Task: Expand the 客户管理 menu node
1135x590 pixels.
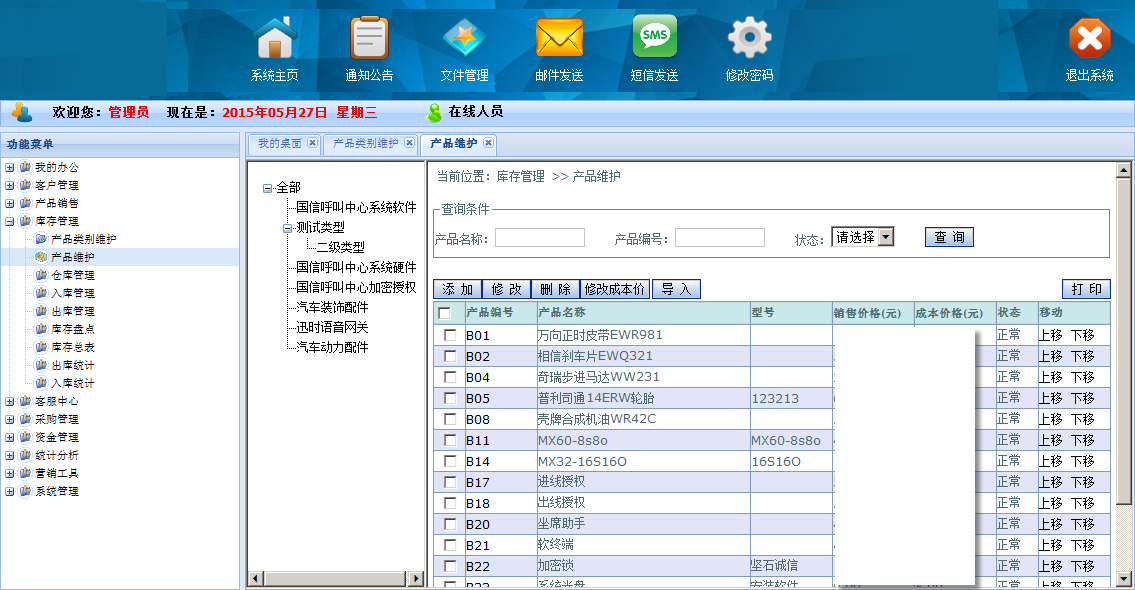Action: coord(10,185)
